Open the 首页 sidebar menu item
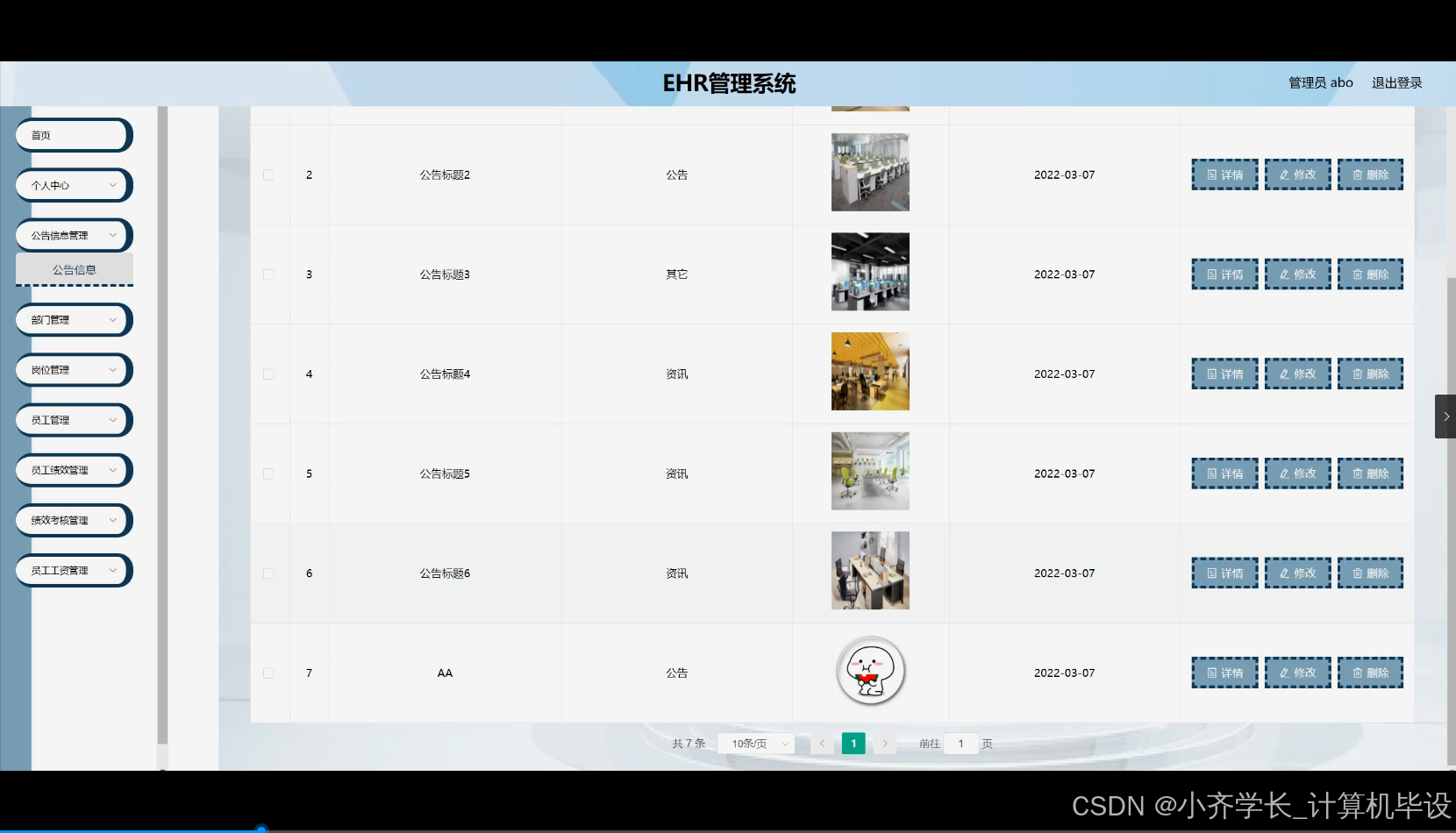Viewport: 1456px width, 833px height. 73,135
